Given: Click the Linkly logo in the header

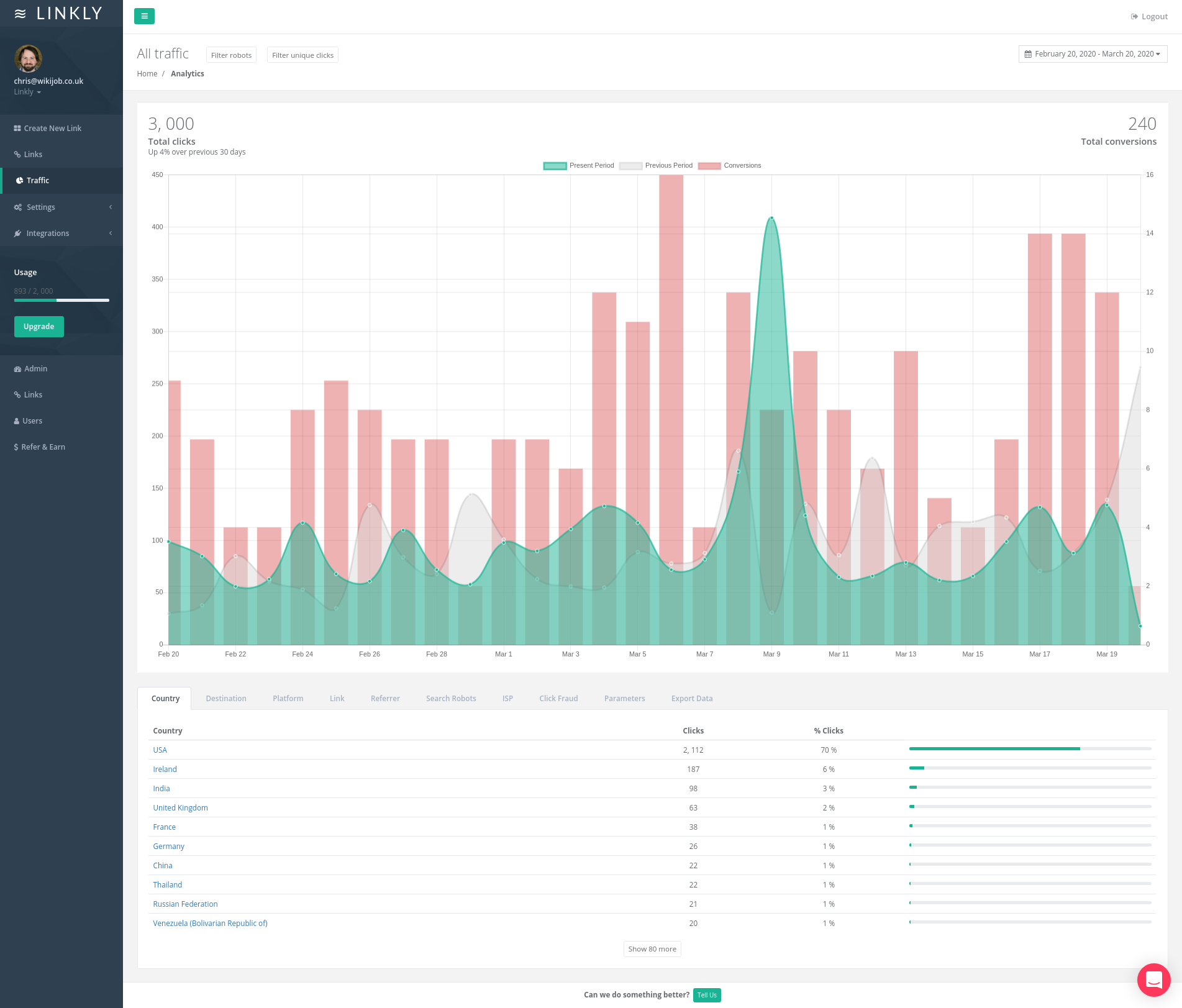Looking at the screenshot, I should coord(59,14).
